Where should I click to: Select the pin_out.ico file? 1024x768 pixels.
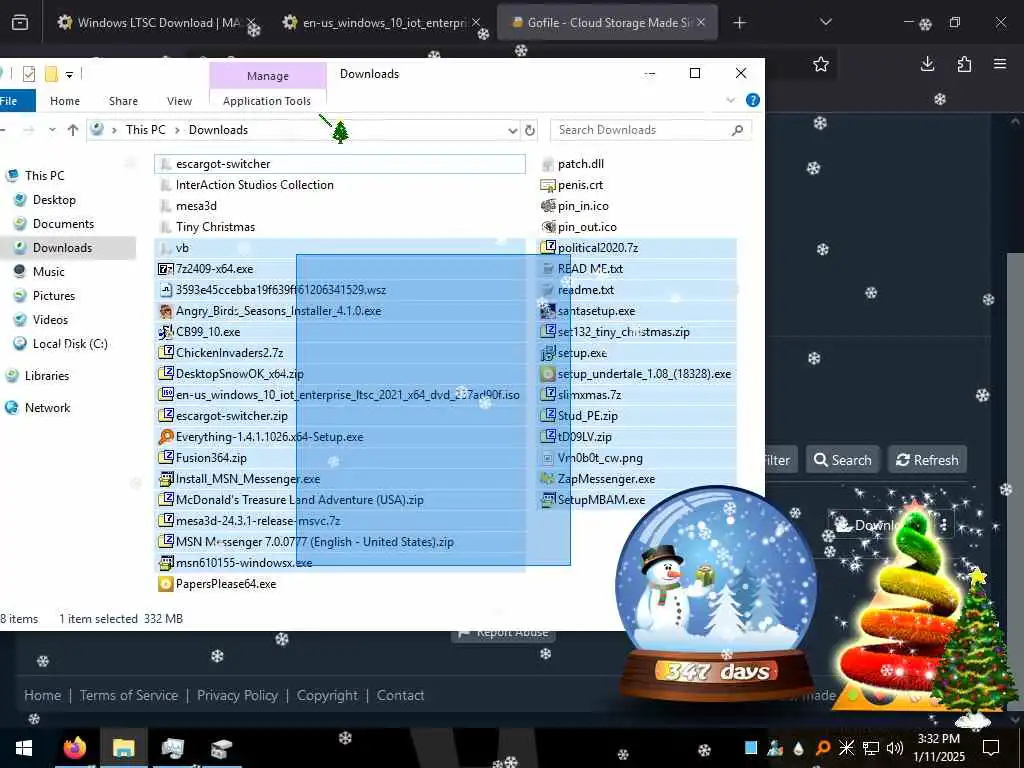tap(586, 227)
